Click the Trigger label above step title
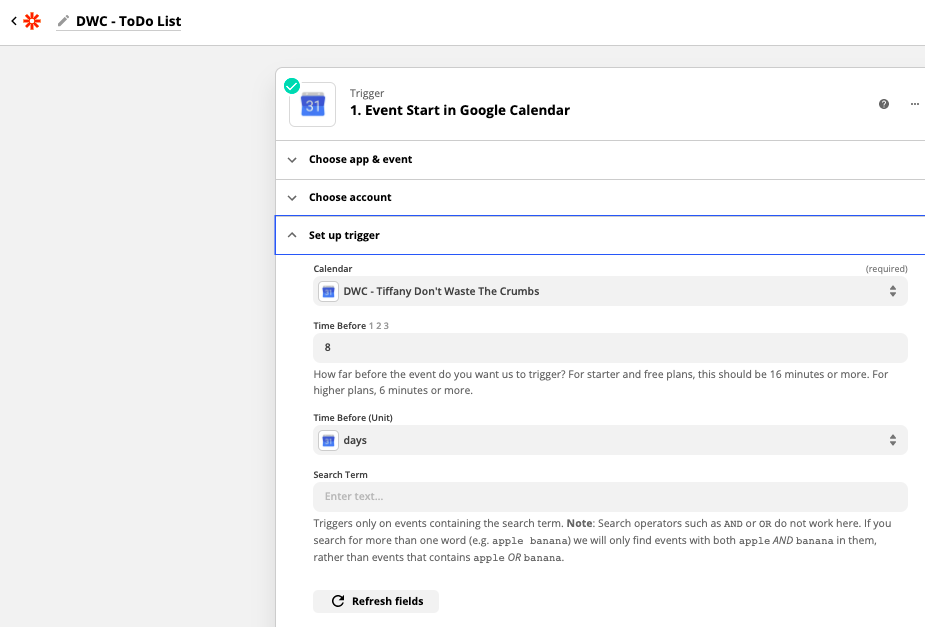 click(367, 93)
